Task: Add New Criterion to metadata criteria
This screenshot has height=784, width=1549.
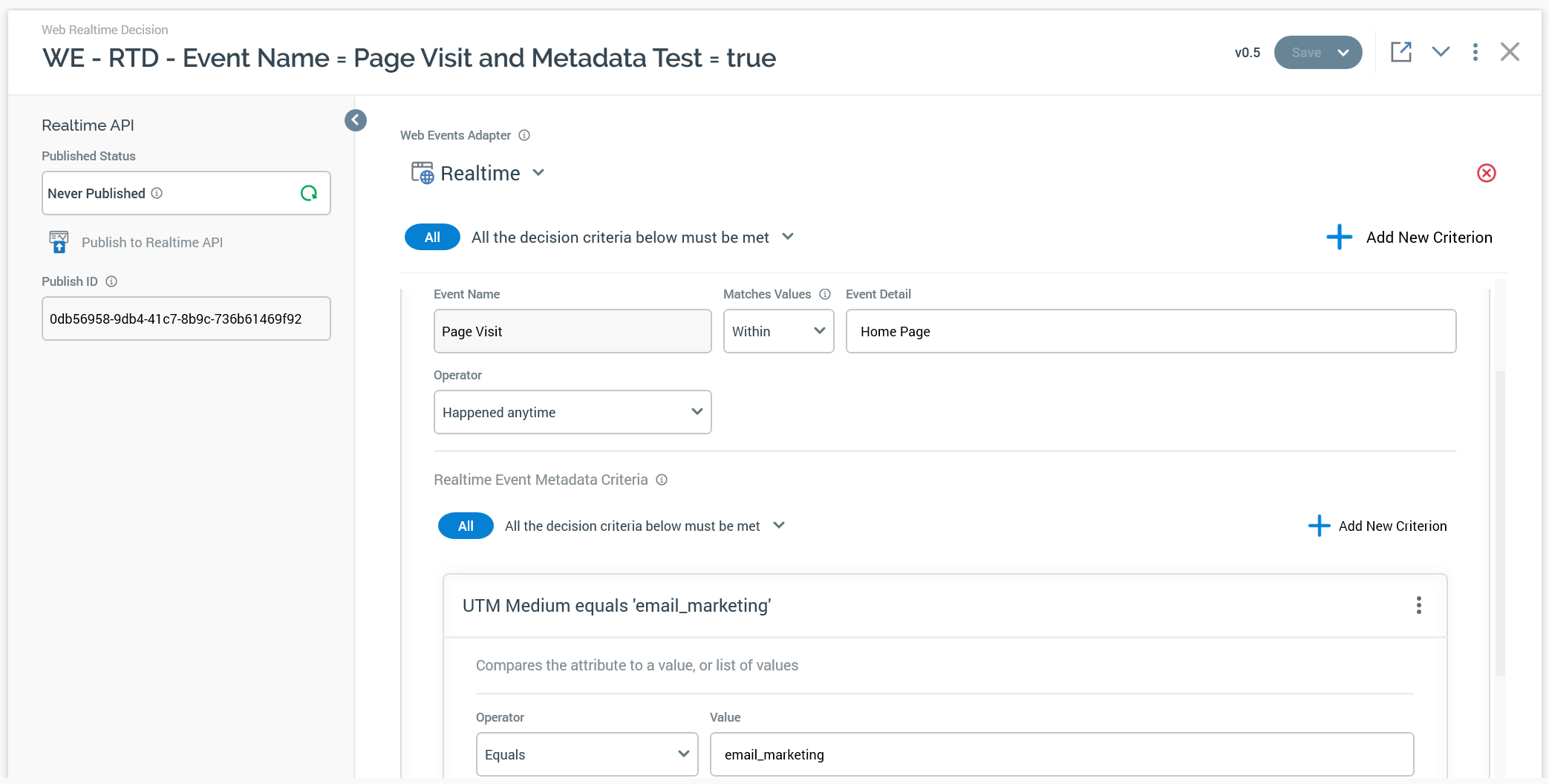Action: (x=1377, y=526)
